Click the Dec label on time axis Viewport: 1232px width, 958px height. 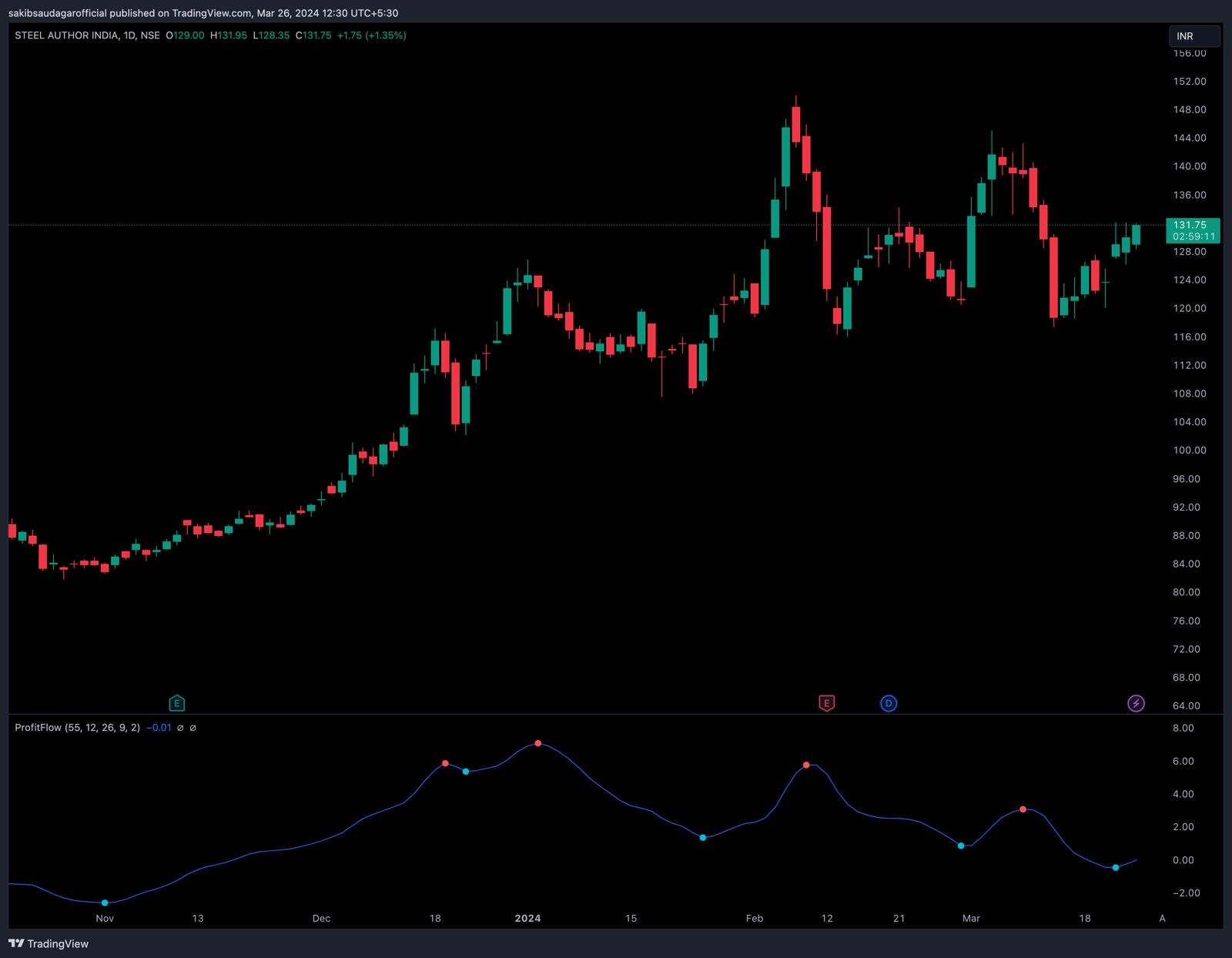coord(321,918)
